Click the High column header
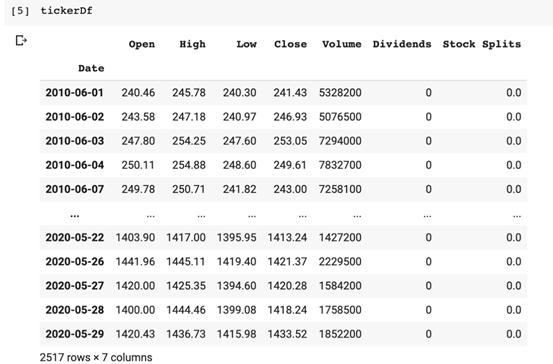Viewport: 553px width, 364px height. click(x=192, y=44)
